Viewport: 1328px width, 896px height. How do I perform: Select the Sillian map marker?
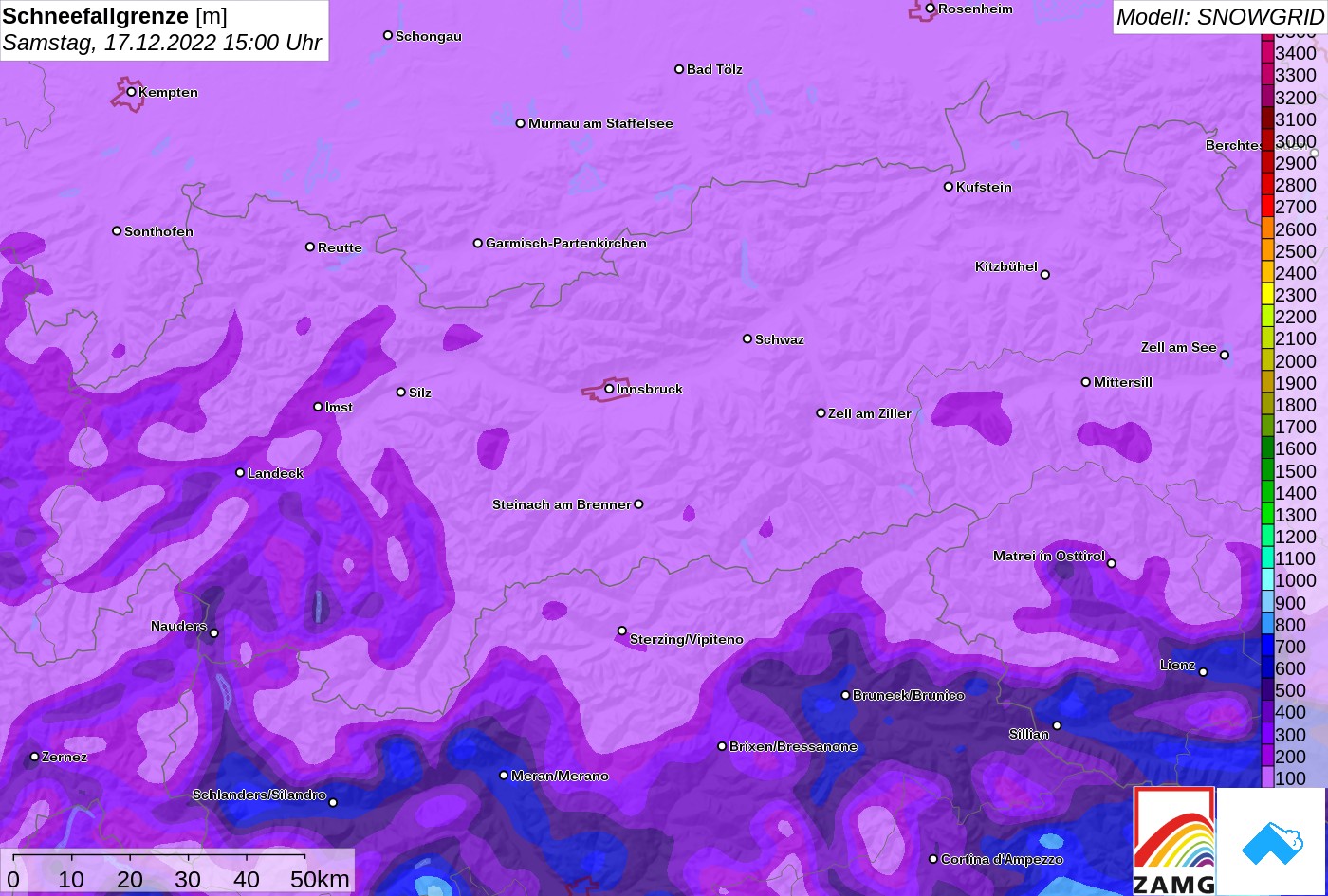tap(1056, 726)
